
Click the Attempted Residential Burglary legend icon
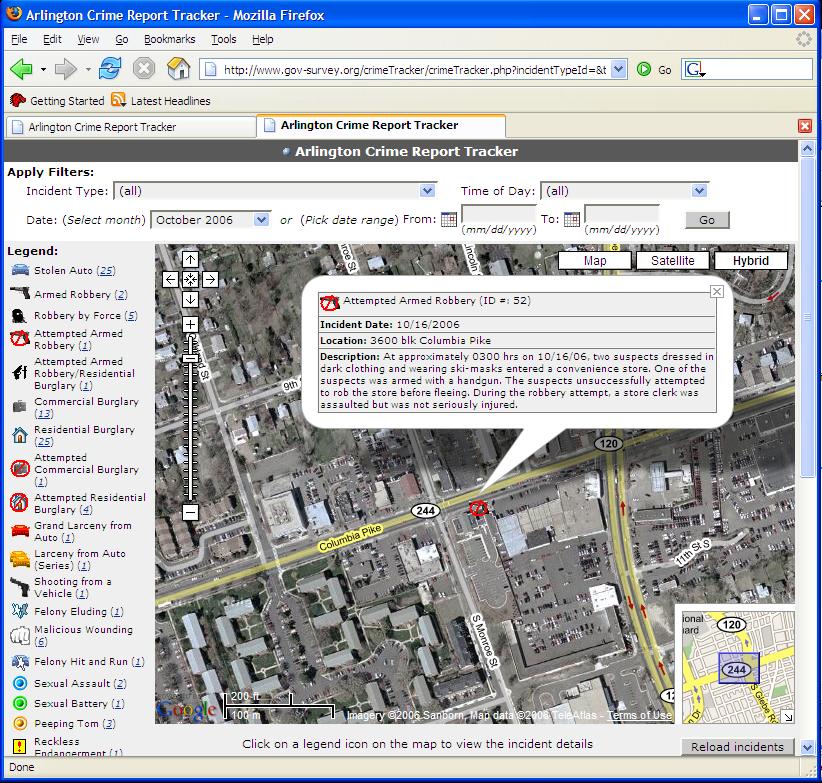coord(19,503)
